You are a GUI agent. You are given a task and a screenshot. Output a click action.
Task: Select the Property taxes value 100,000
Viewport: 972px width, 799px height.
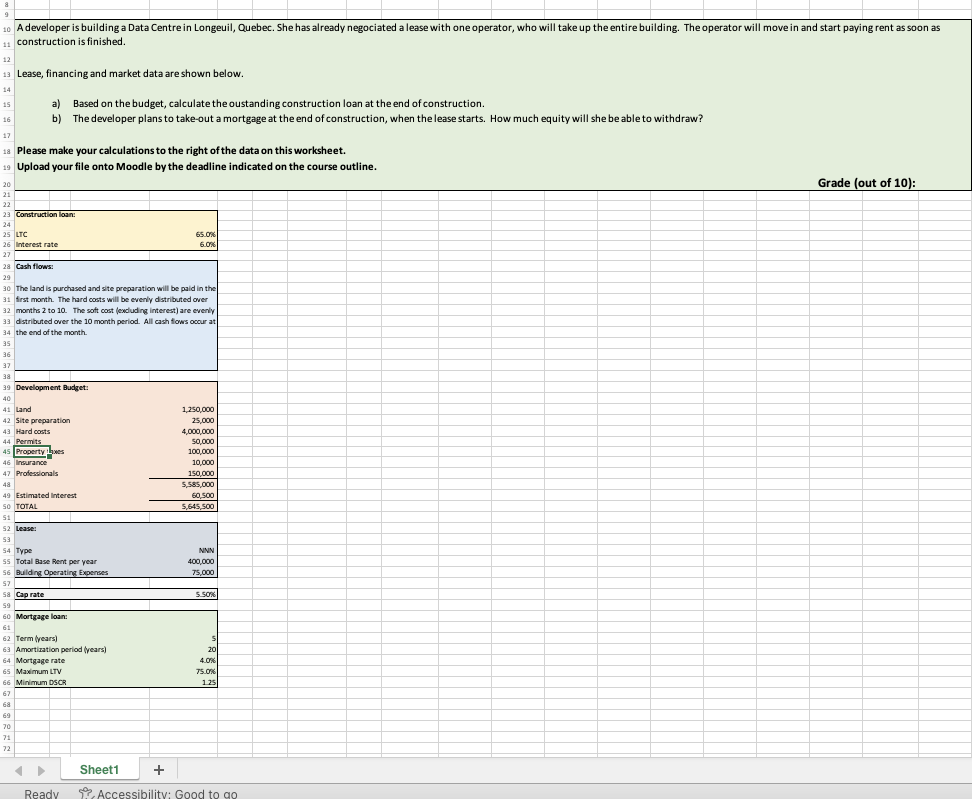(x=201, y=452)
